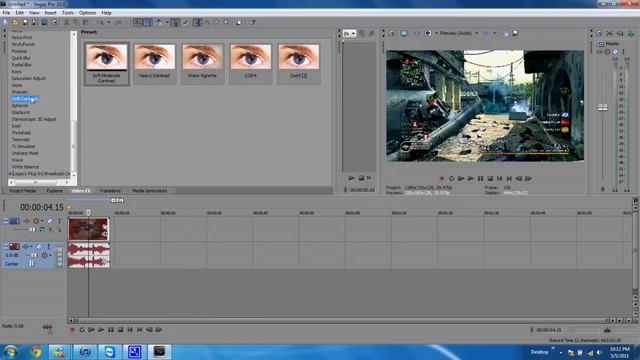Switch to the Project Media tab

23,191
